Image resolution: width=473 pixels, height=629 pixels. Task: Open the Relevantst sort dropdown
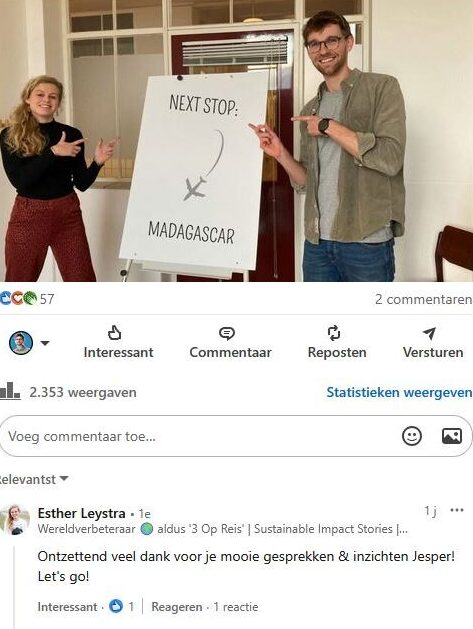click(x=34, y=479)
